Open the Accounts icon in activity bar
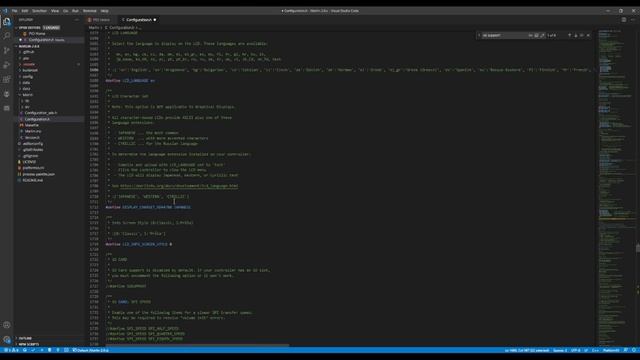Image resolution: width=640 pixels, height=360 pixels. point(7,325)
